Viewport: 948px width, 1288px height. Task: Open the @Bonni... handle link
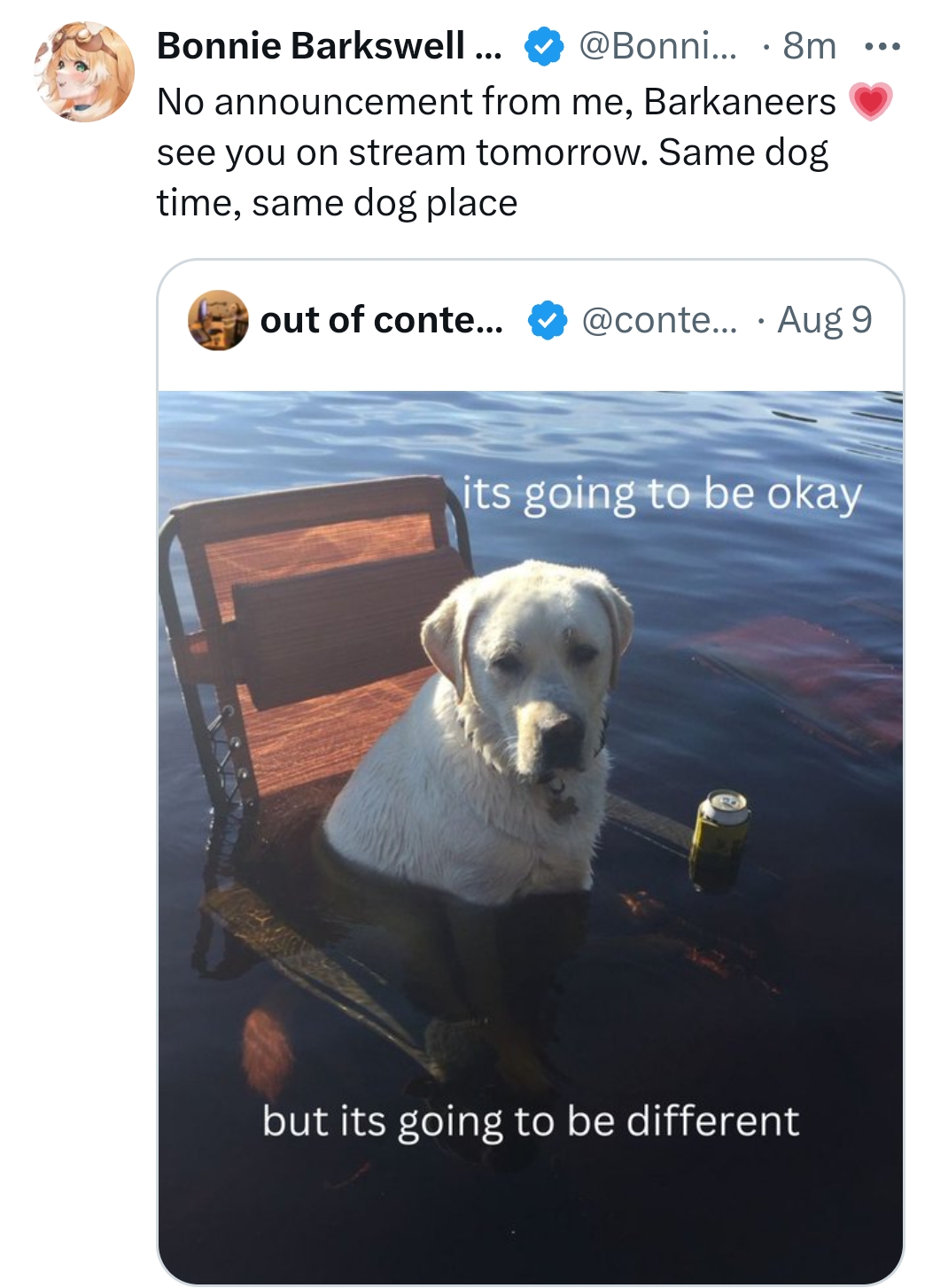(x=657, y=46)
